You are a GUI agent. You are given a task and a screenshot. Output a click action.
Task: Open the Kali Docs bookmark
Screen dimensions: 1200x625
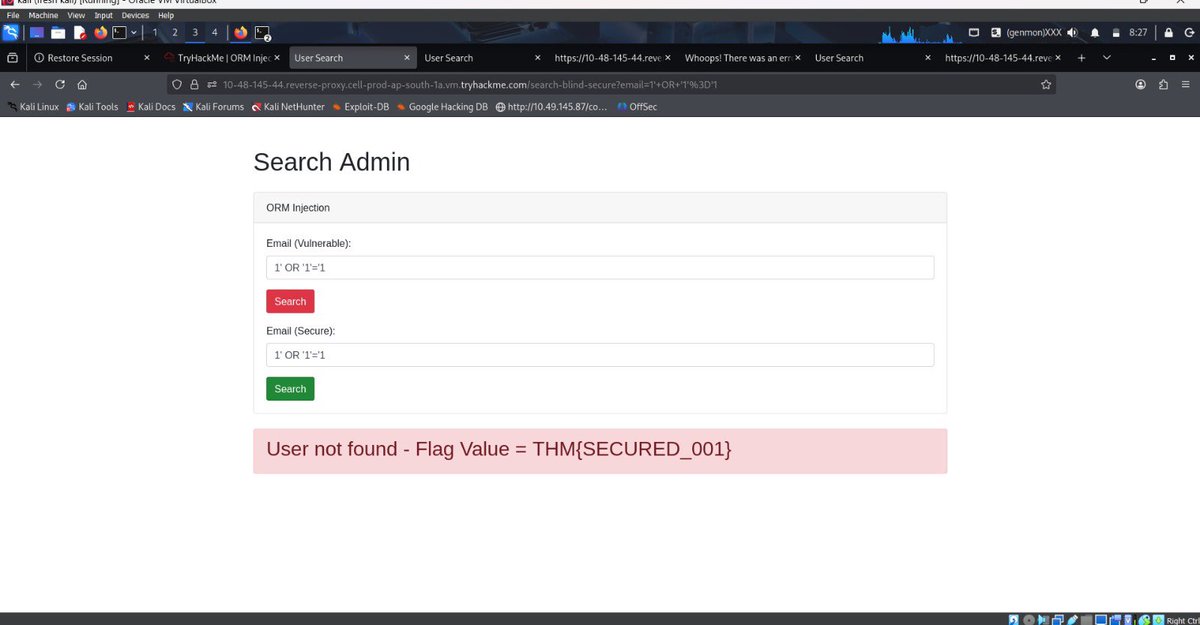click(x=151, y=107)
